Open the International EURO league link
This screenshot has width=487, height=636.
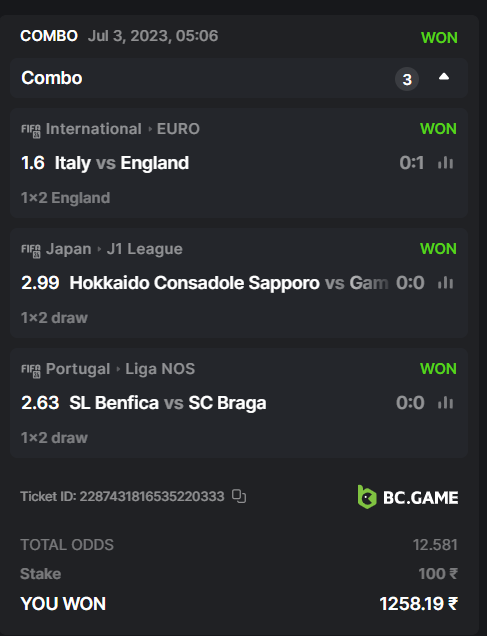[x=122, y=129]
